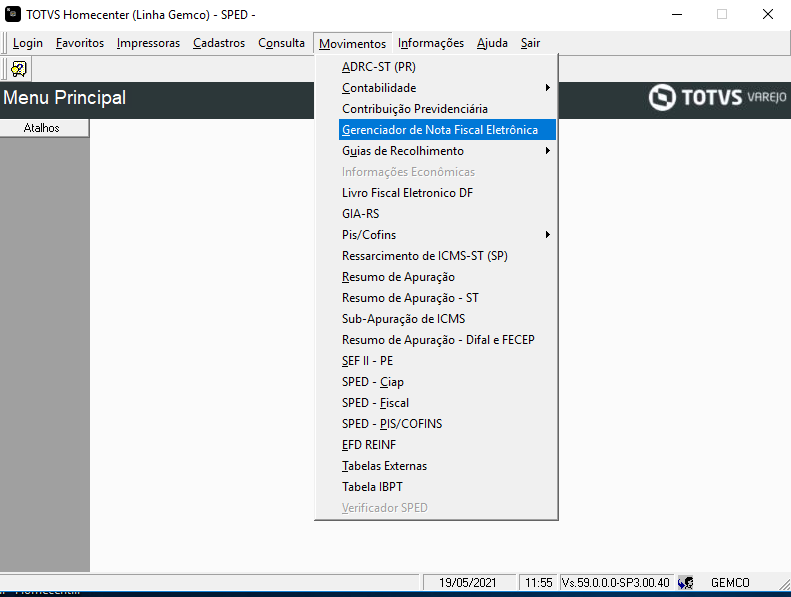Open the Login menu
This screenshot has height=597, width=791.
pos(28,43)
